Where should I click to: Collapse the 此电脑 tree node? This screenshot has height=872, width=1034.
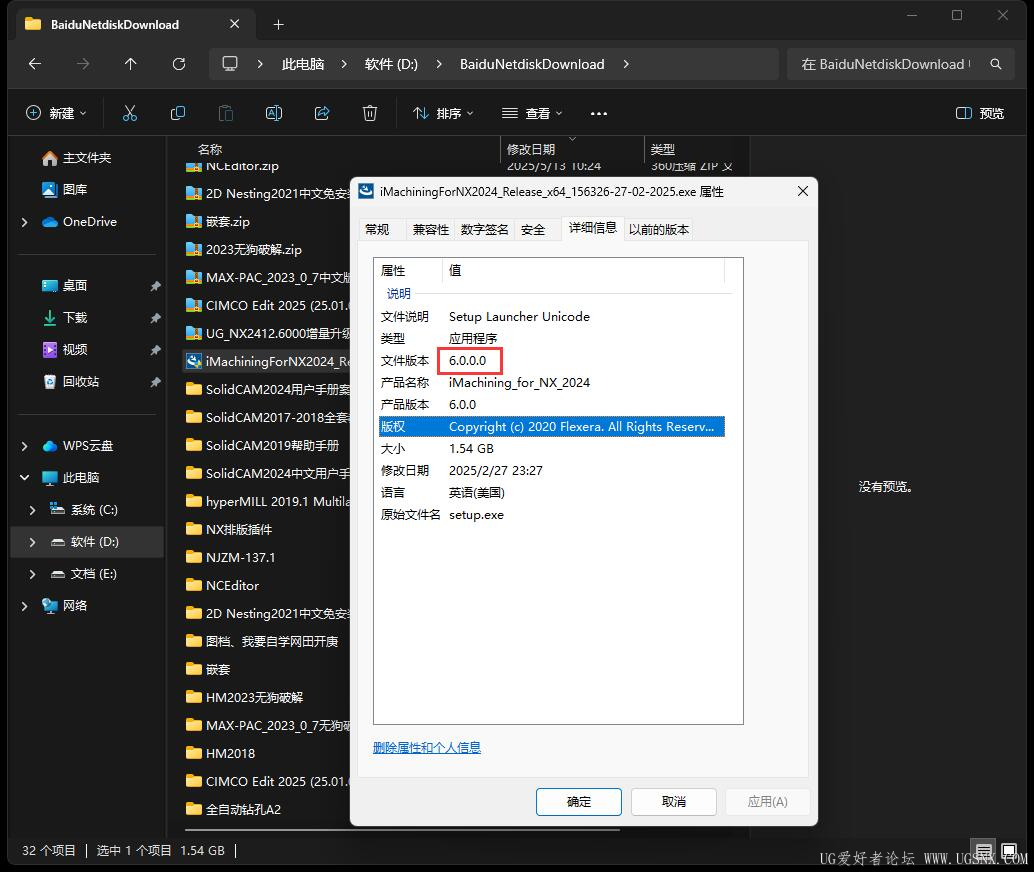click(x=24, y=478)
